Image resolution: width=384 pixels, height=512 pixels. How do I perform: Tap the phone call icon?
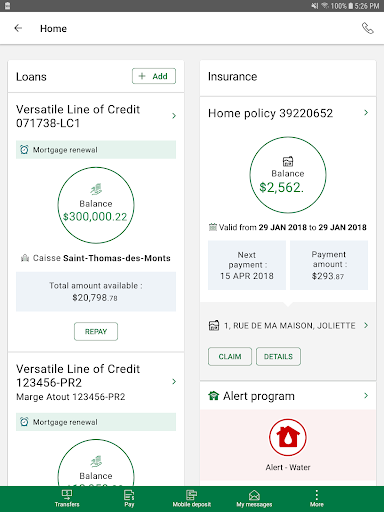[x=368, y=28]
